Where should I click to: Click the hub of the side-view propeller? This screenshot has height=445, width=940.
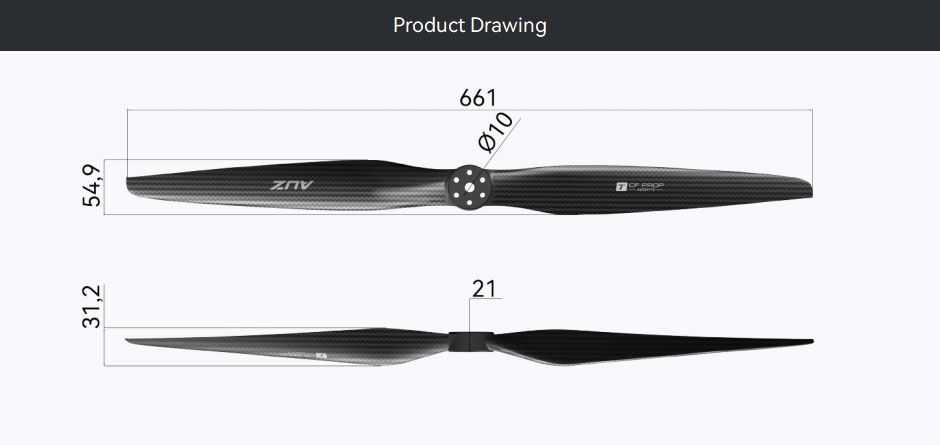click(470, 341)
